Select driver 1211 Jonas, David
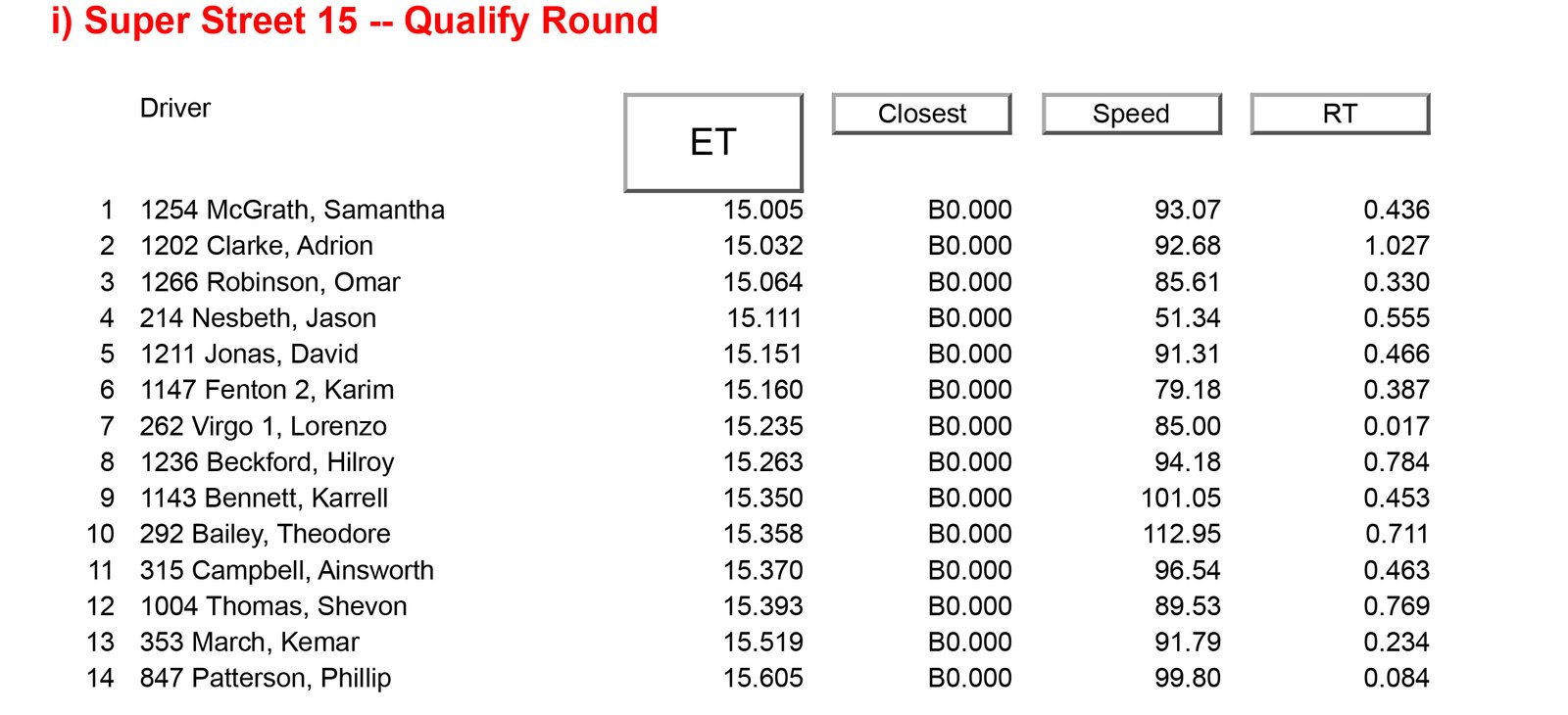 pos(249,354)
